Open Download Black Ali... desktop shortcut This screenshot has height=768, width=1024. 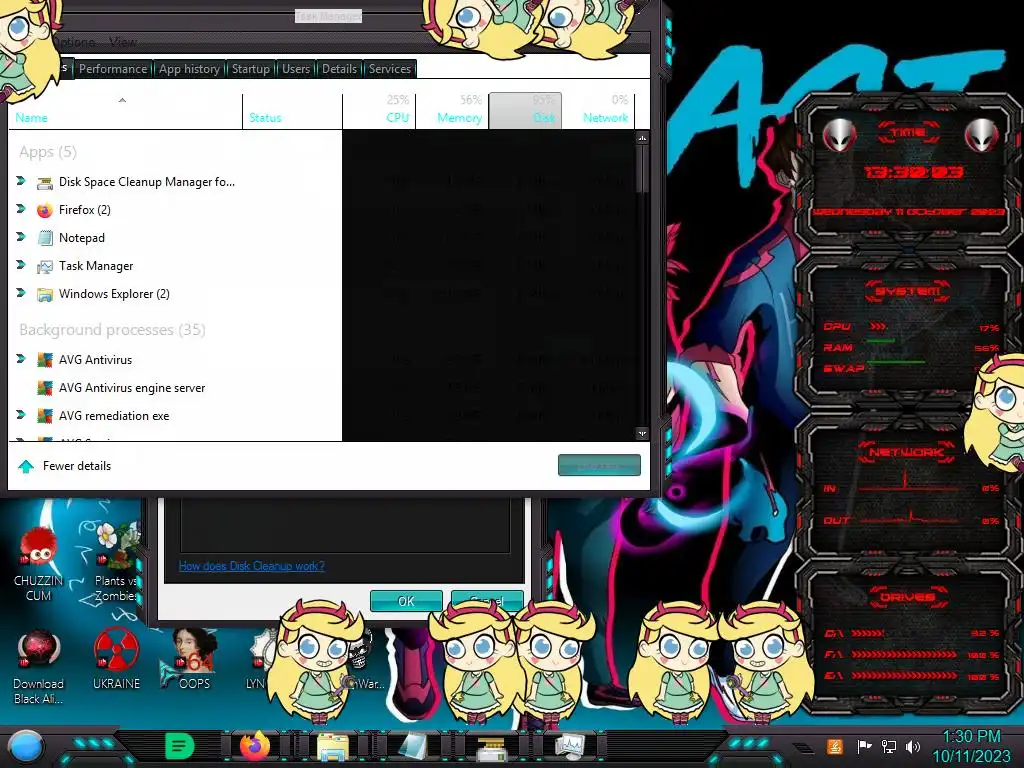39,667
